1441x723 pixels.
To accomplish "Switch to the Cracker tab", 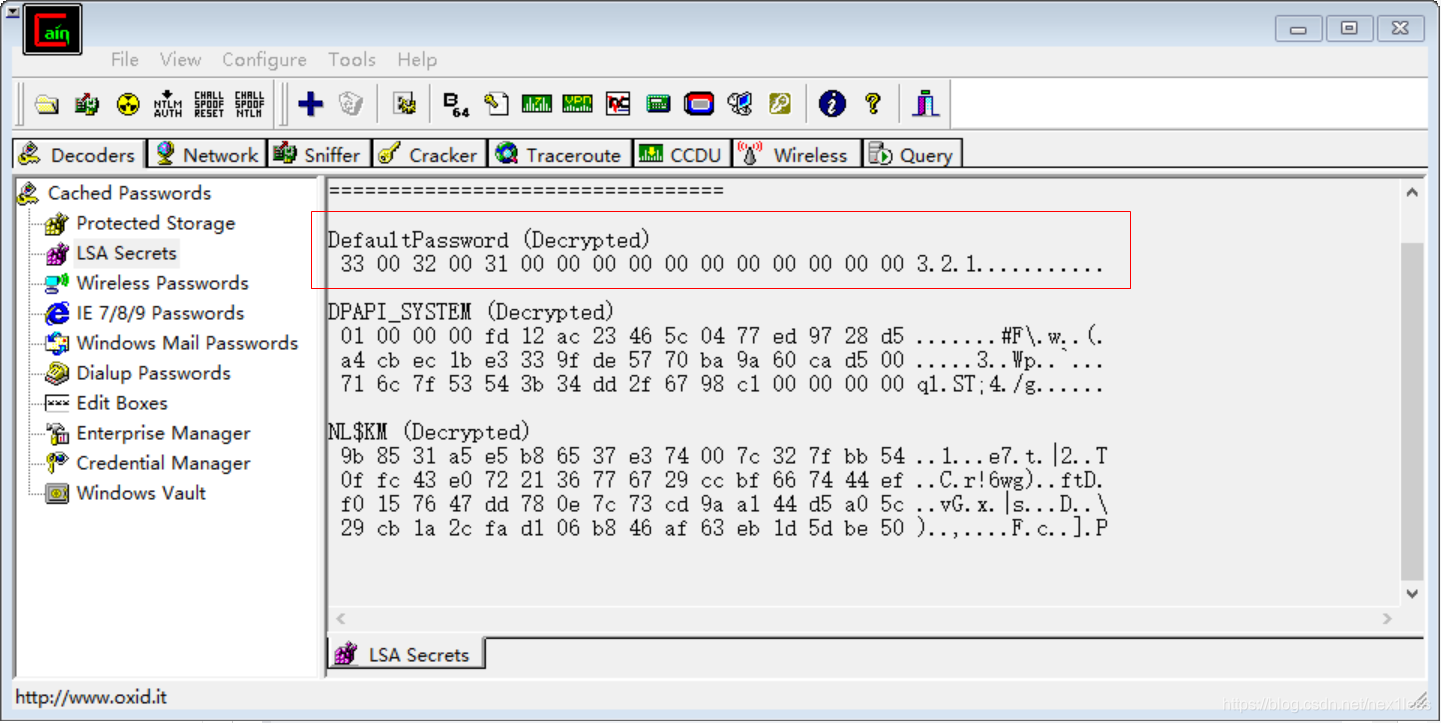I will 429,154.
